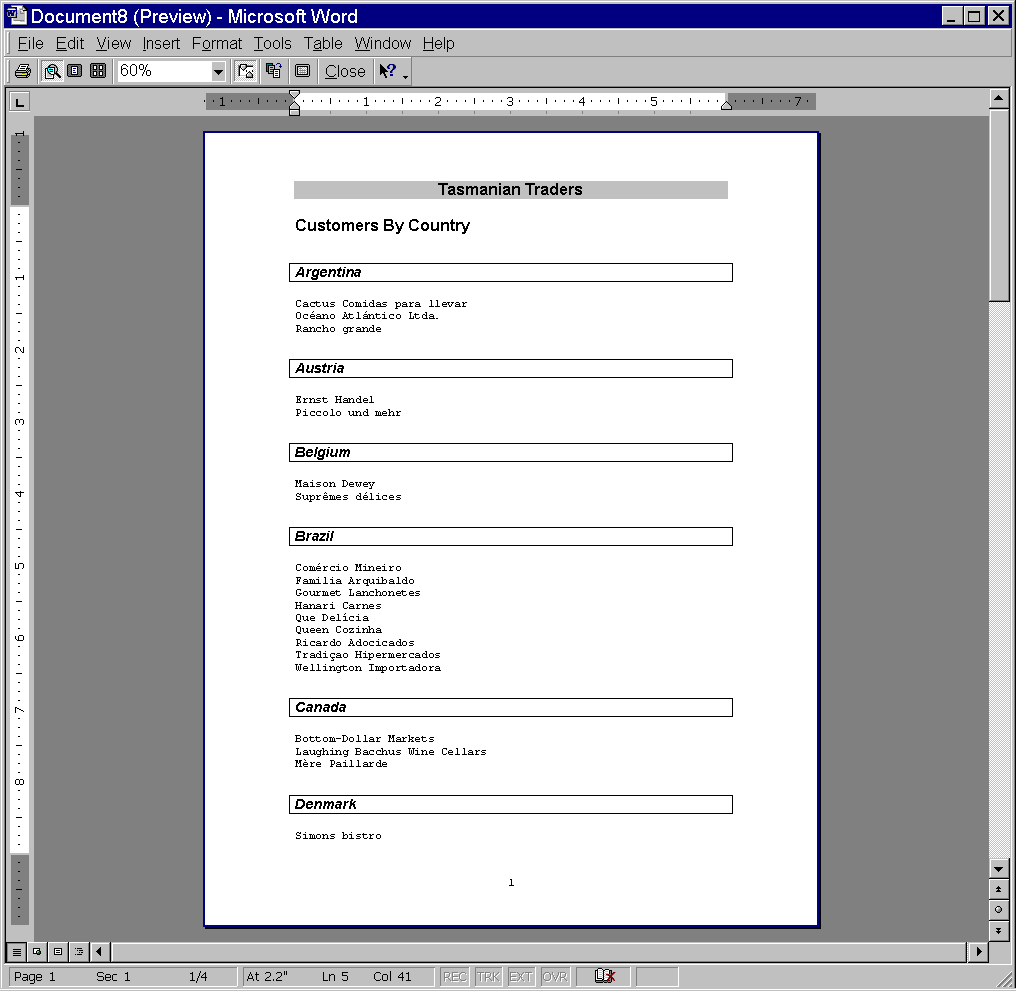
Task: Click the 1/4 page count in status bar
Action: pyautogui.click(x=198, y=976)
